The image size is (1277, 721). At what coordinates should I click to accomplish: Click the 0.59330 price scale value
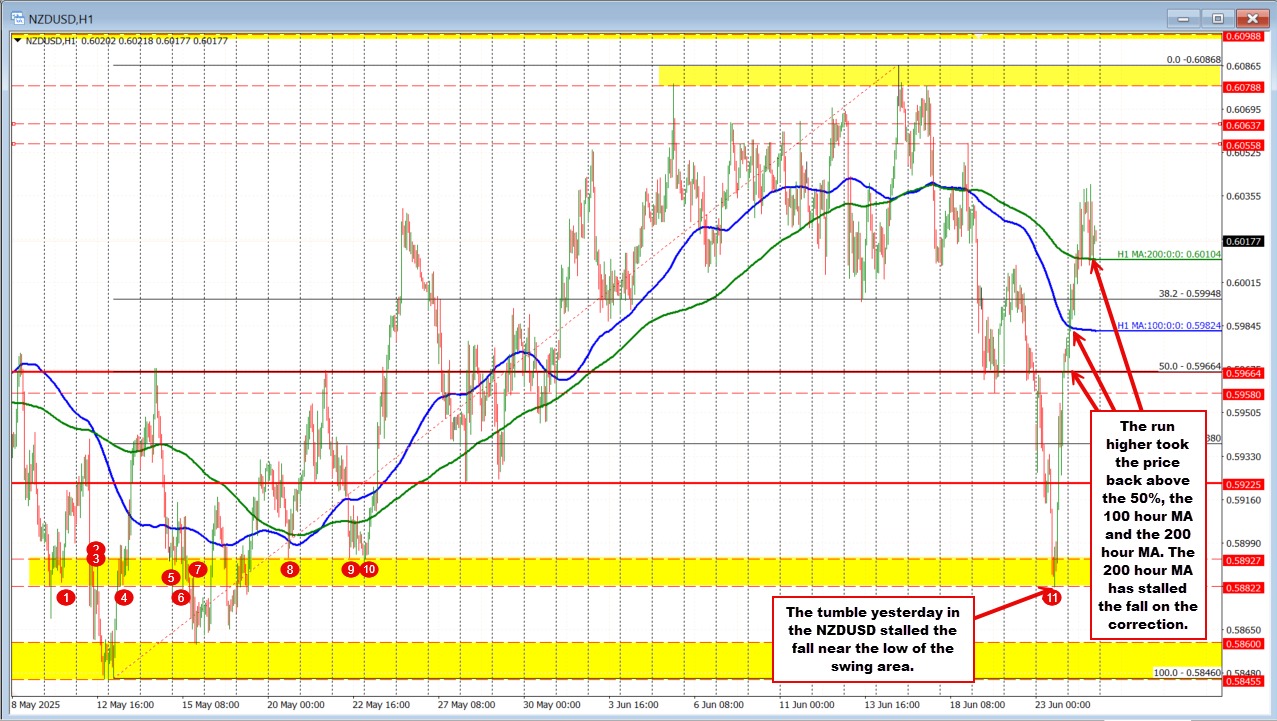[1244, 457]
